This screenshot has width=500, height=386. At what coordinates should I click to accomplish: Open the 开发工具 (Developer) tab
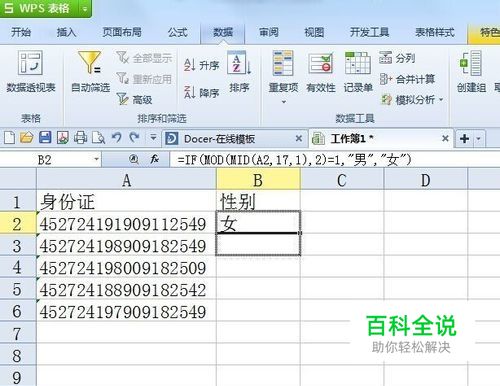tap(369, 32)
